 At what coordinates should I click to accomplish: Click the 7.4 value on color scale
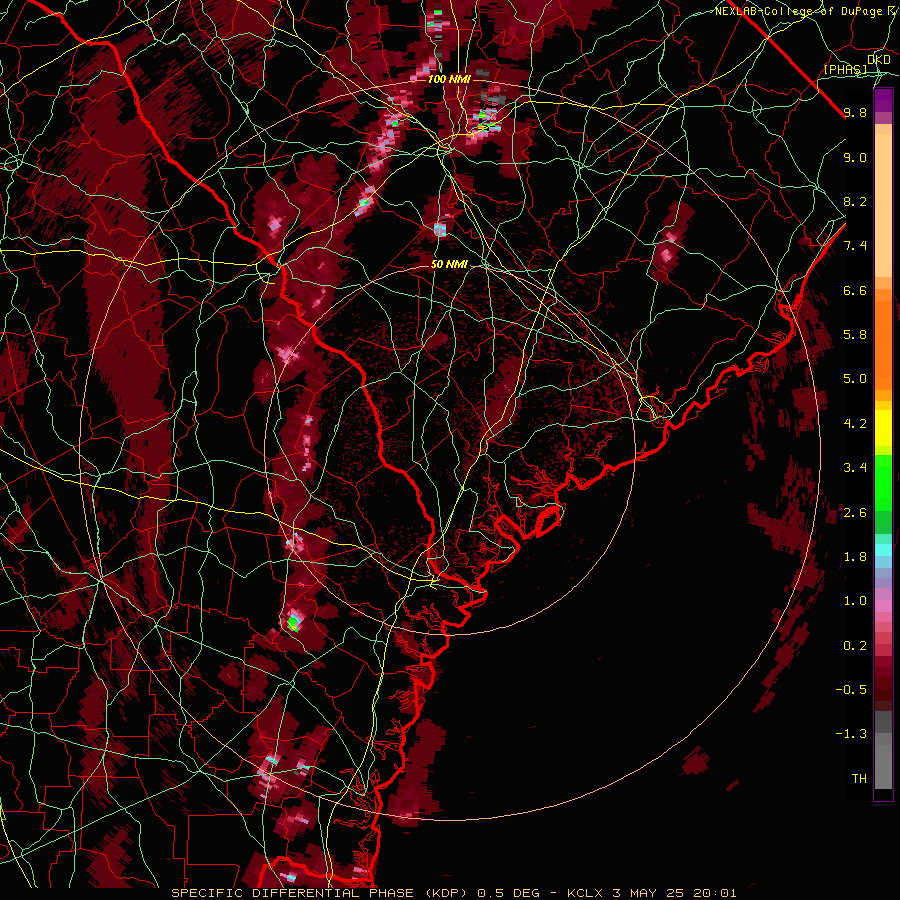(x=855, y=246)
